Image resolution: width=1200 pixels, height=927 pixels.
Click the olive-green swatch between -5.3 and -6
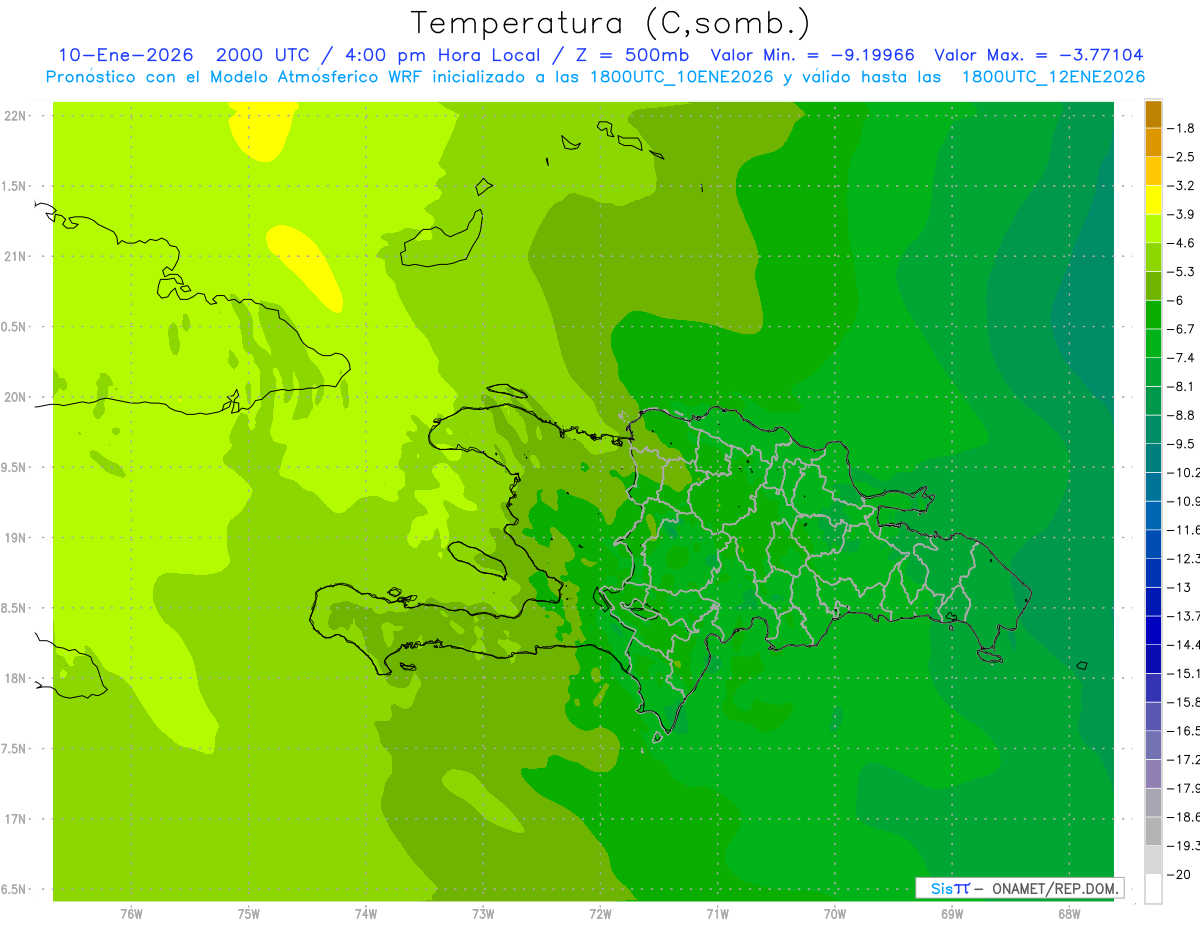[1153, 286]
